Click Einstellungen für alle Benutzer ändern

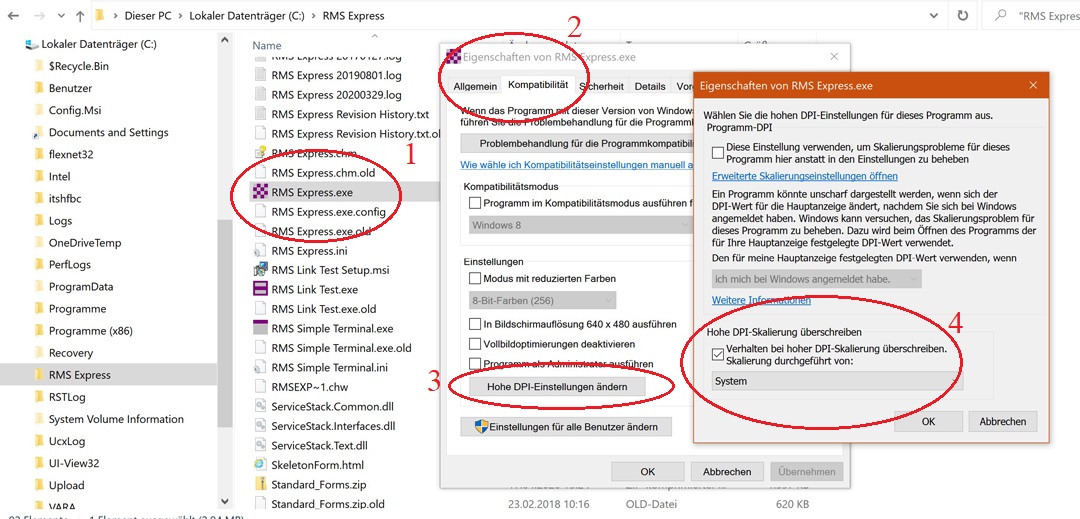coord(565,427)
